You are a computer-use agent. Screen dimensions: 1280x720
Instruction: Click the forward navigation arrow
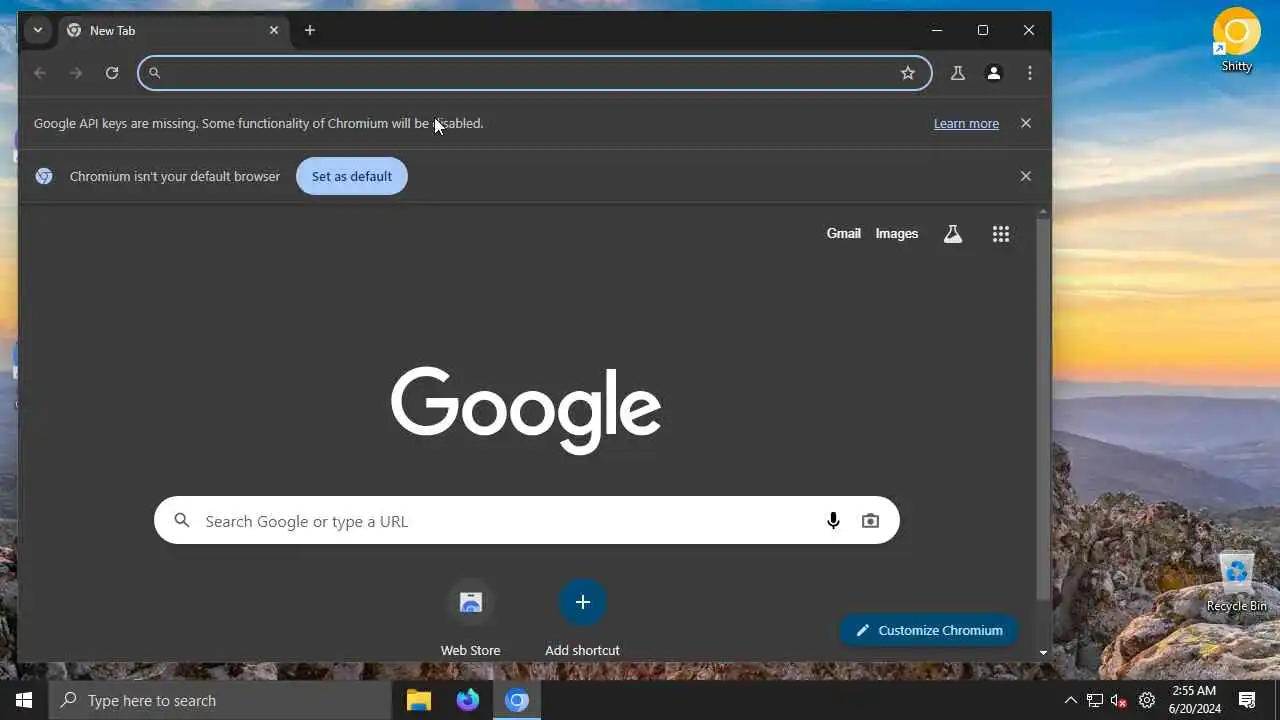76,73
